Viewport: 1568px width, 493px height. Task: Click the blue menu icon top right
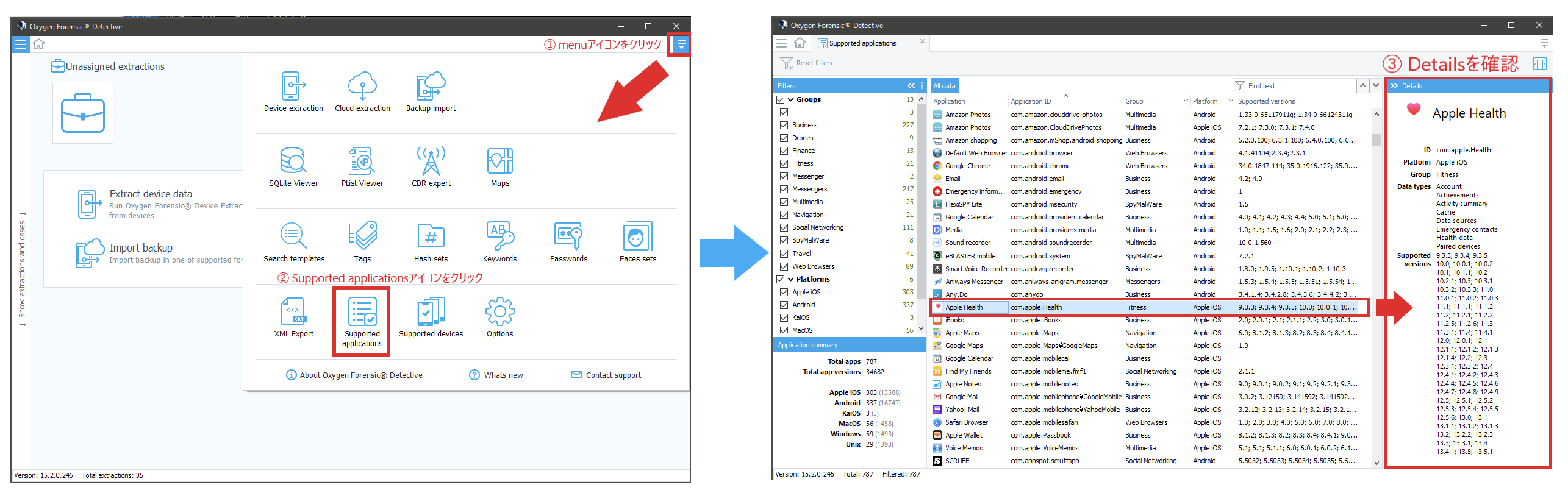coord(681,44)
